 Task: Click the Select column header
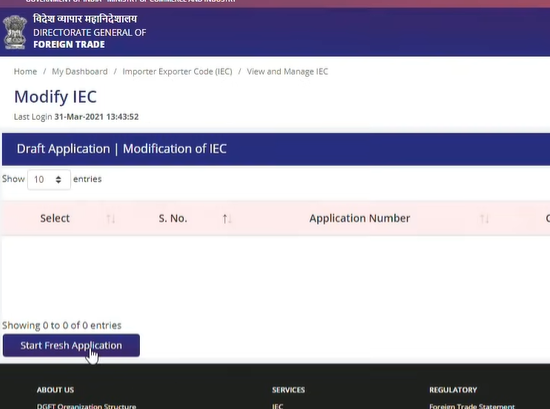[x=55, y=218]
